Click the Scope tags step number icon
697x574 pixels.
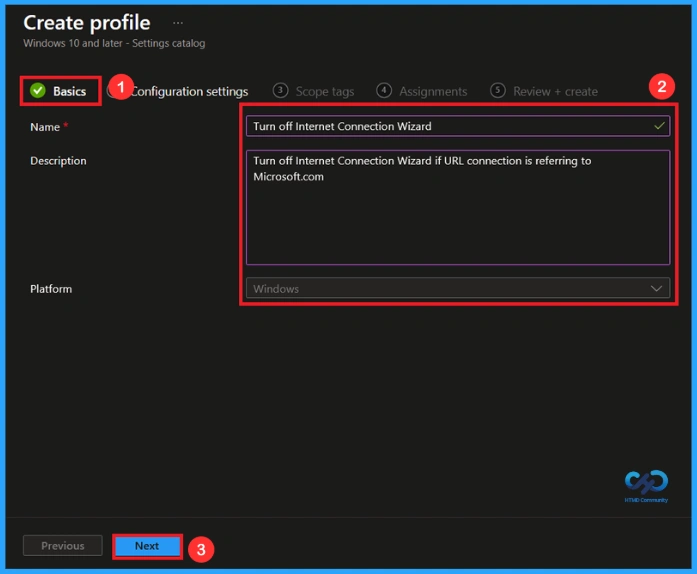tap(280, 90)
